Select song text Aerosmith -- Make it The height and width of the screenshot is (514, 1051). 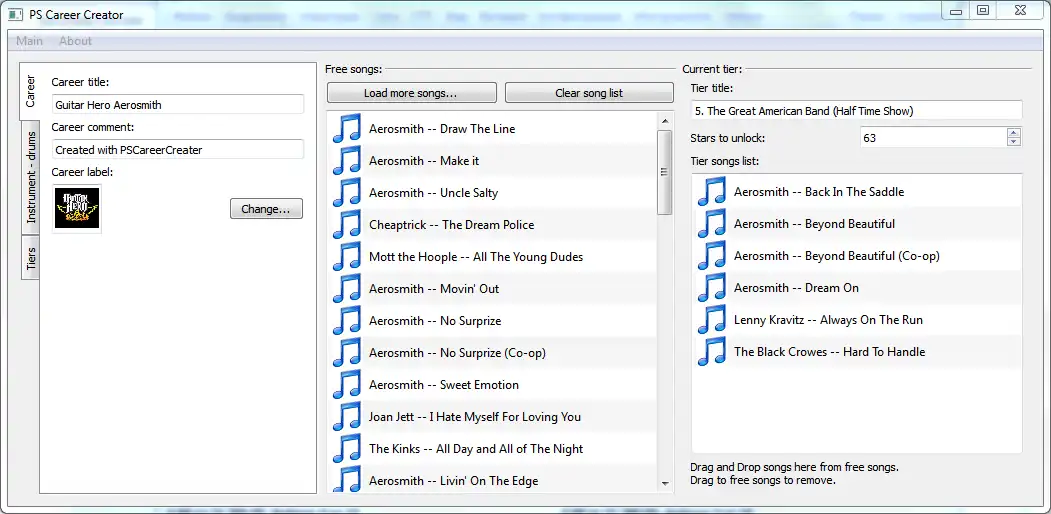[424, 161]
